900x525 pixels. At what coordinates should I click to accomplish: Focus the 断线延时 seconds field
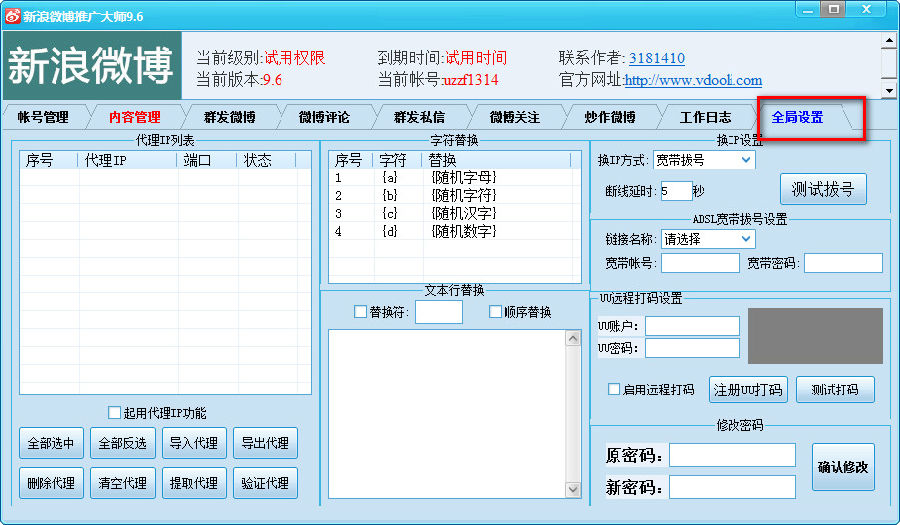pyautogui.click(x=676, y=191)
